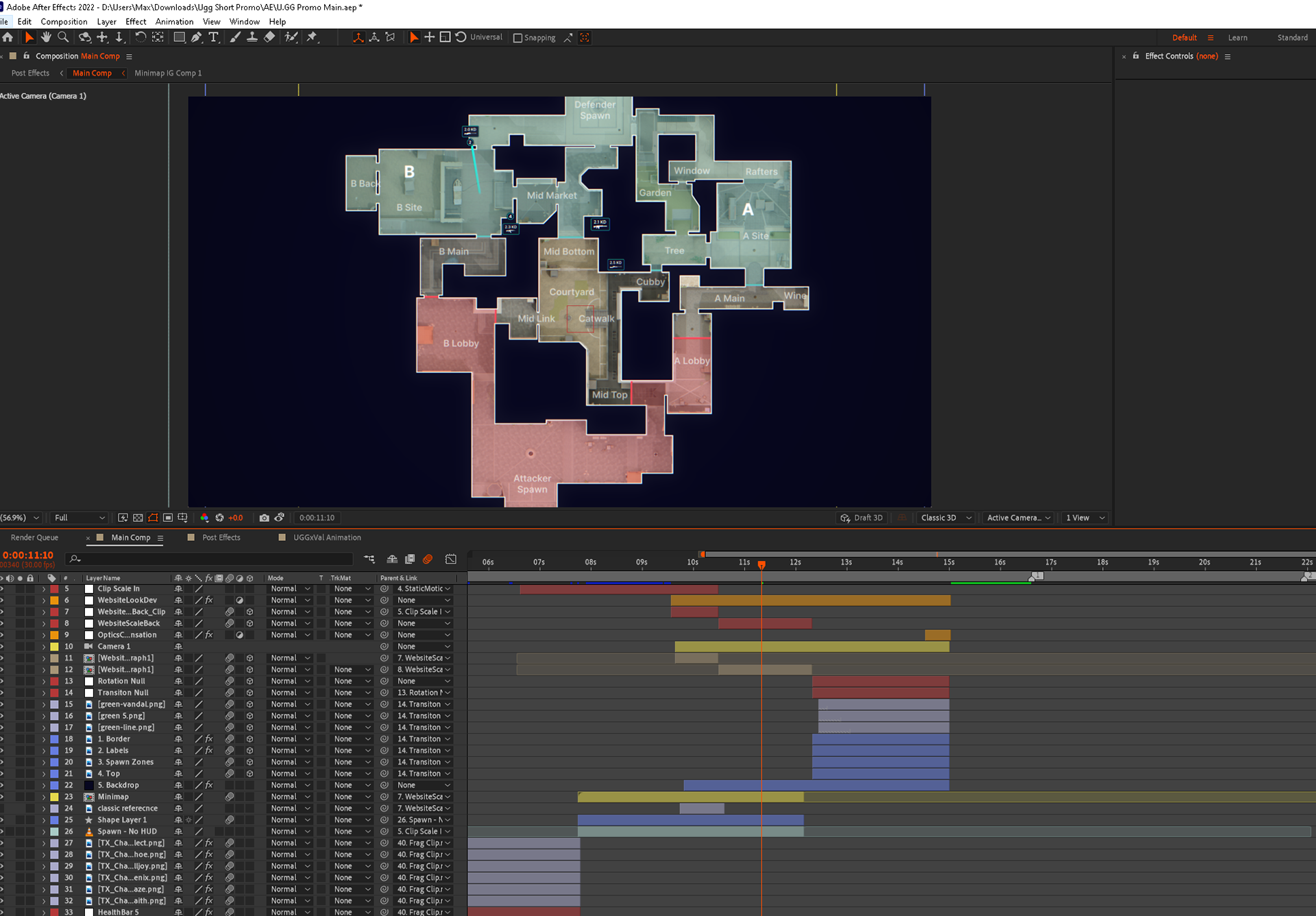Open the composition mini-flowchart
The width and height of the screenshot is (1316, 916).
pos(369,559)
